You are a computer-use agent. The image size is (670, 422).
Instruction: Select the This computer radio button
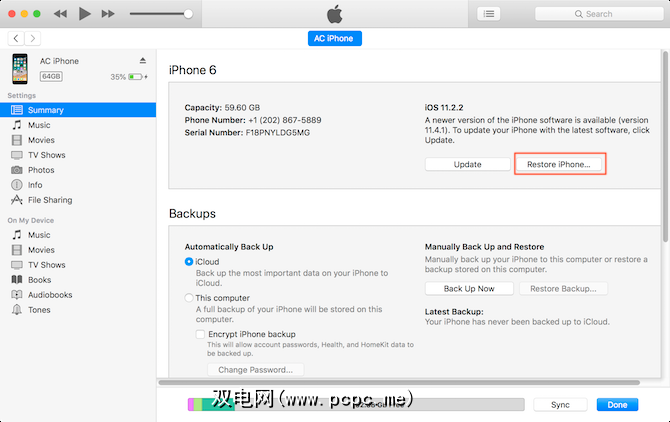(x=189, y=298)
